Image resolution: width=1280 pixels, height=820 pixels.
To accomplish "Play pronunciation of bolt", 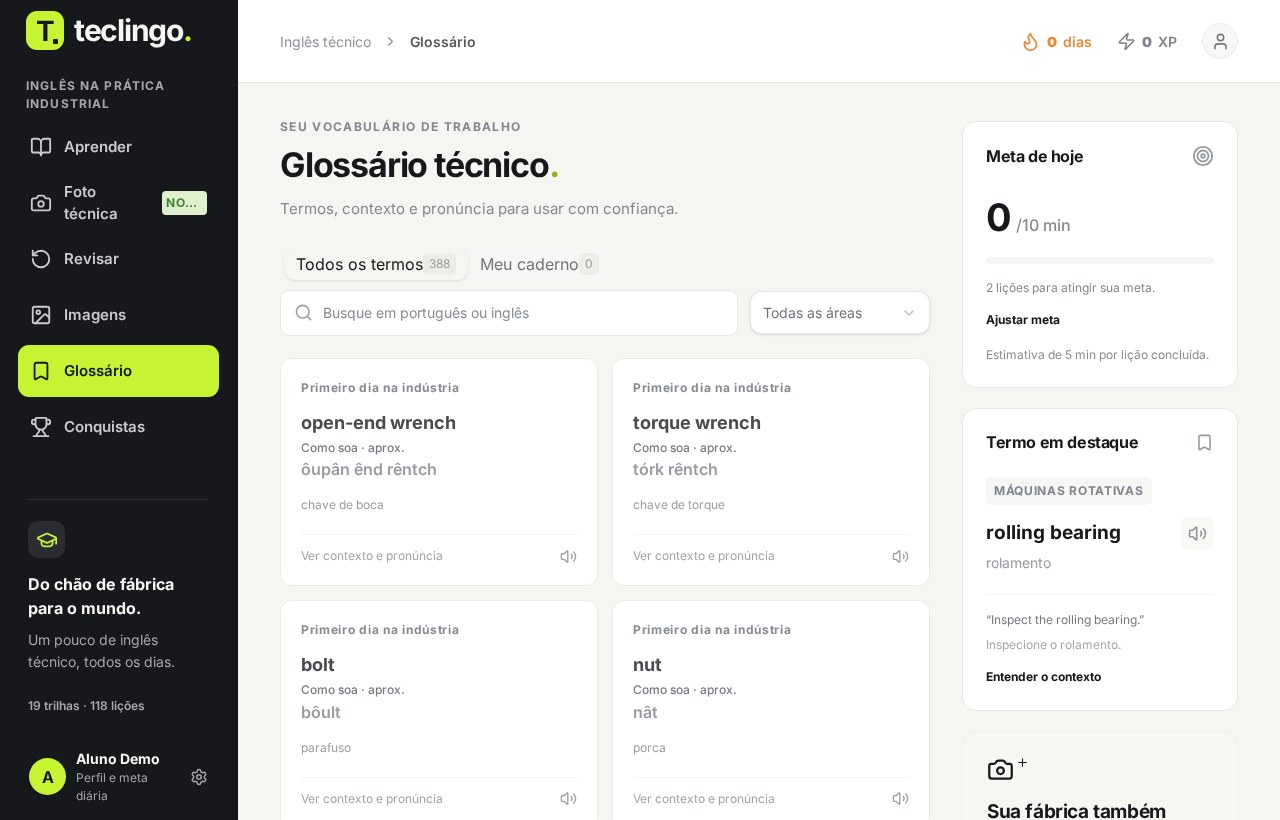I will click(x=568, y=799).
